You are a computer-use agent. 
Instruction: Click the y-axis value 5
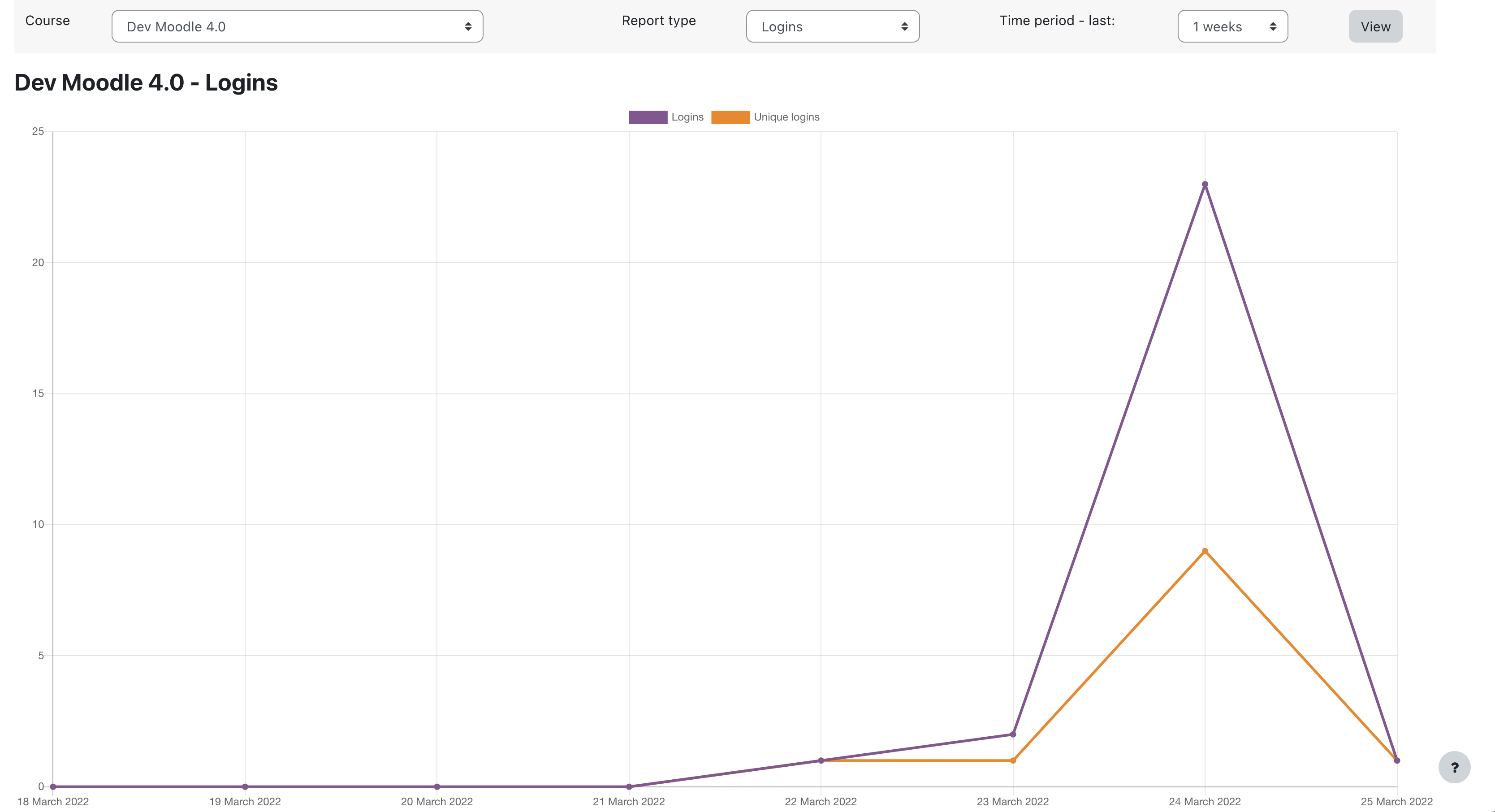41,656
